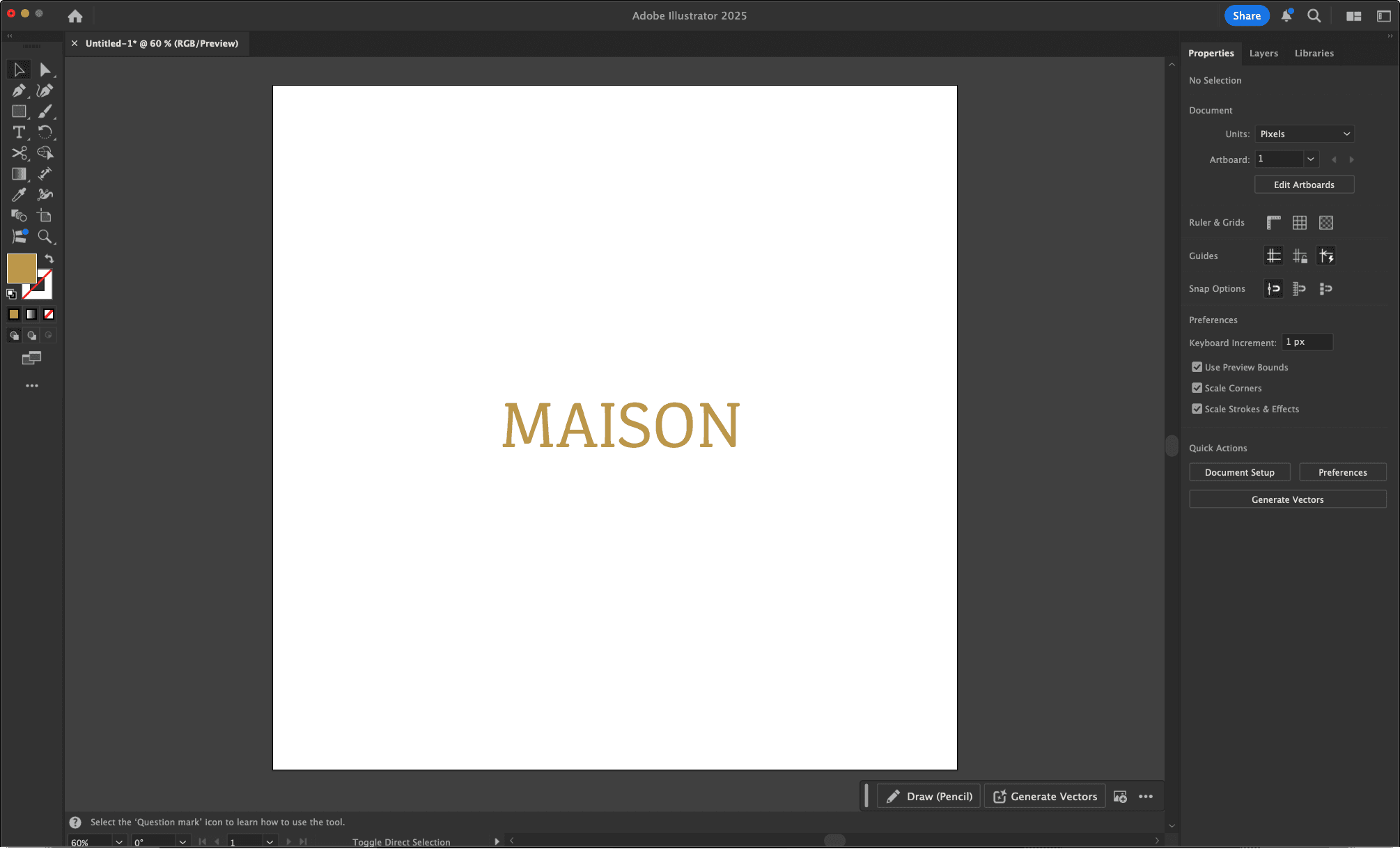Switch to the Libraries tab
The height and width of the screenshot is (849, 1400).
(x=1314, y=54)
